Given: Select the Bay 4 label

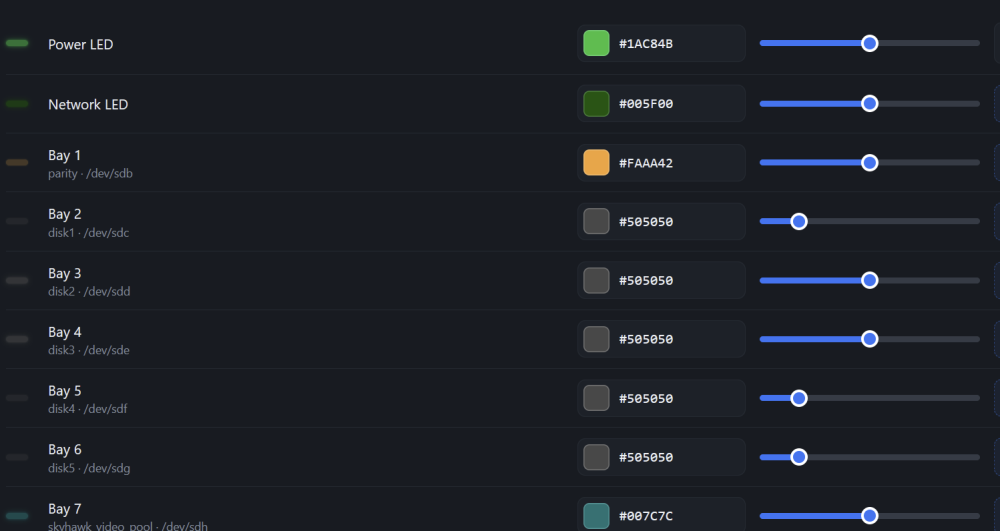Looking at the screenshot, I should (64, 332).
